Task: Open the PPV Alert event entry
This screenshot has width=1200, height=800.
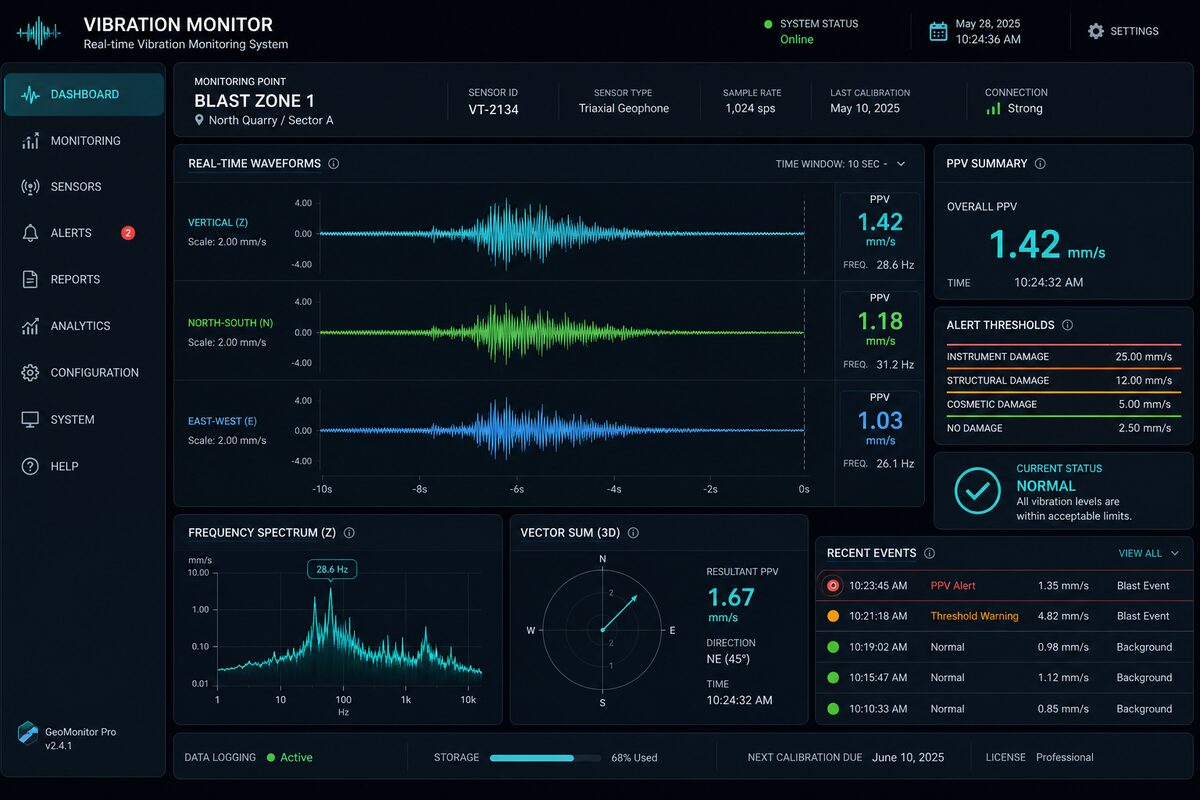Action: click(1004, 585)
